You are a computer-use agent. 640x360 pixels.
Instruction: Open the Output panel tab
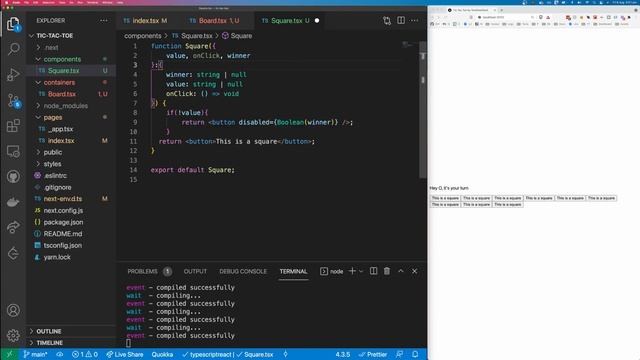tap(195, 271)
